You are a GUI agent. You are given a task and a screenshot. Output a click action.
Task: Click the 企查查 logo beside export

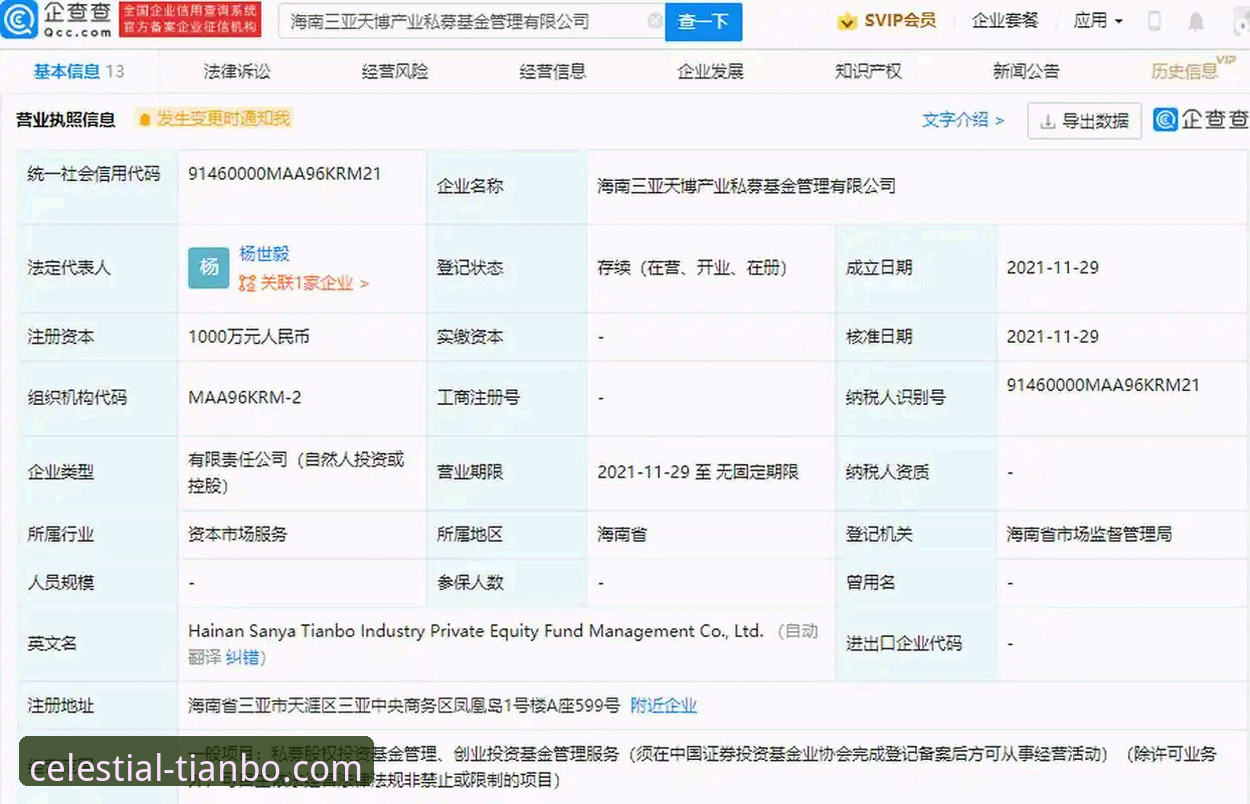1201,120
